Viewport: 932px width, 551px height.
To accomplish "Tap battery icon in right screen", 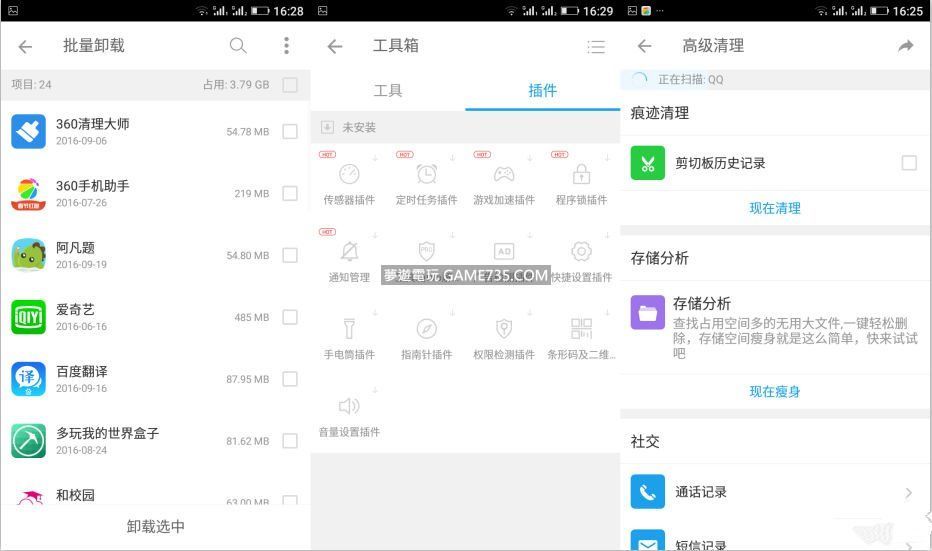I will [879, 11].
